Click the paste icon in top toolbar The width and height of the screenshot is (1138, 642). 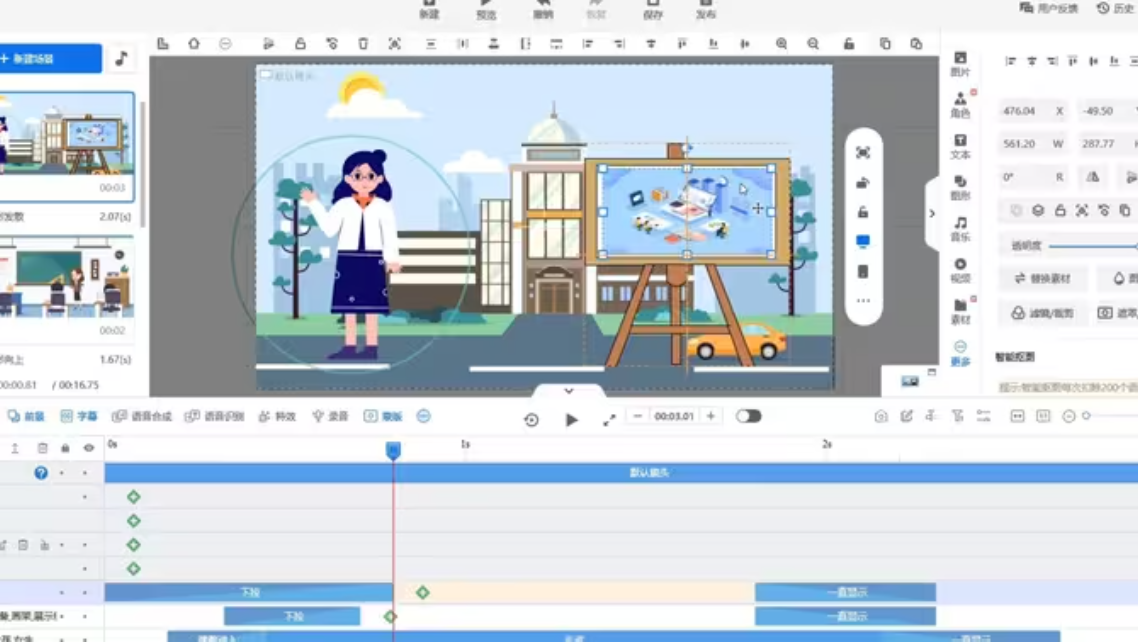click(x=916, y=44)
